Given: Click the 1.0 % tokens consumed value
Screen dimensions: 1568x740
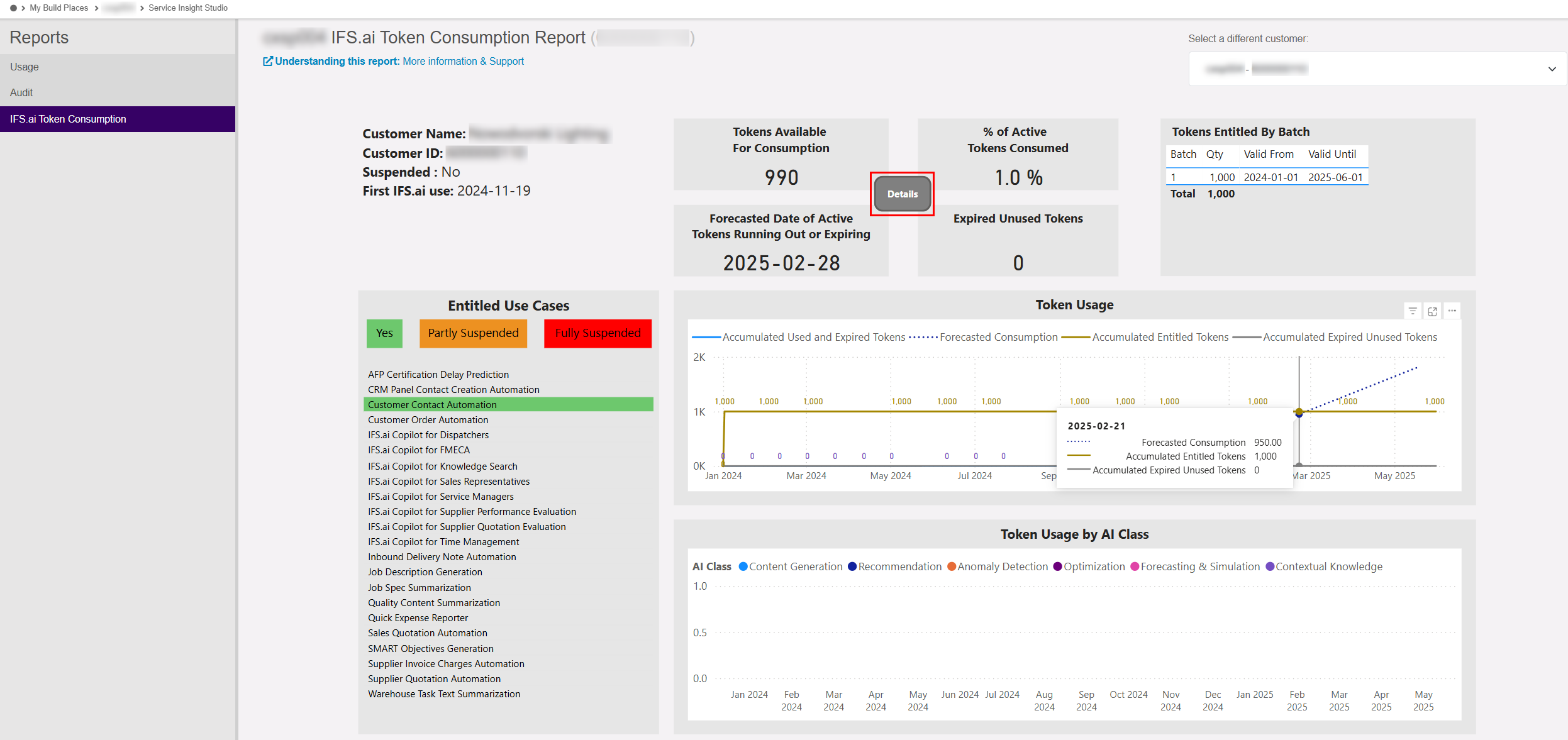Looking at the screenshot, I should (x=1018, y=177).
